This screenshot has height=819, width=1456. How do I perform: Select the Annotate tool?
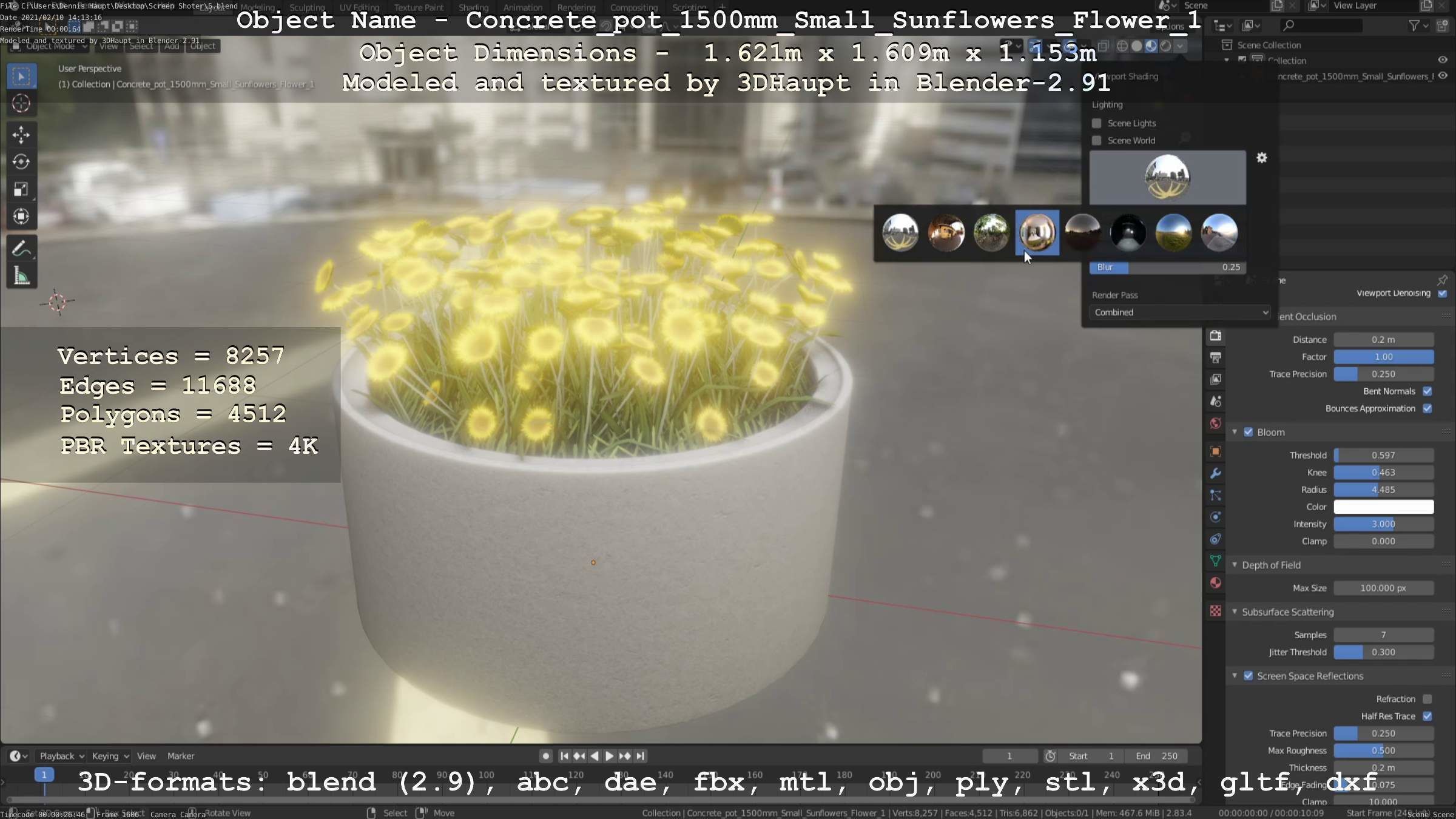(21, 248)
